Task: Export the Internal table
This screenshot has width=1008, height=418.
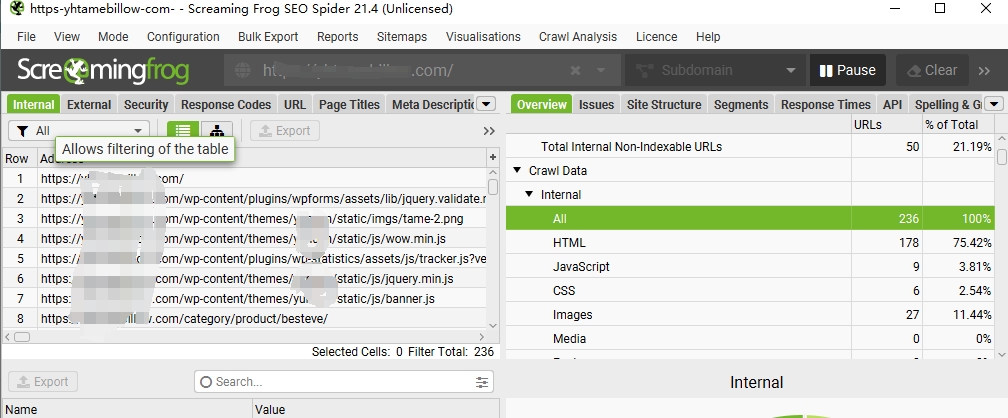Action: click(x=285, y=131)
